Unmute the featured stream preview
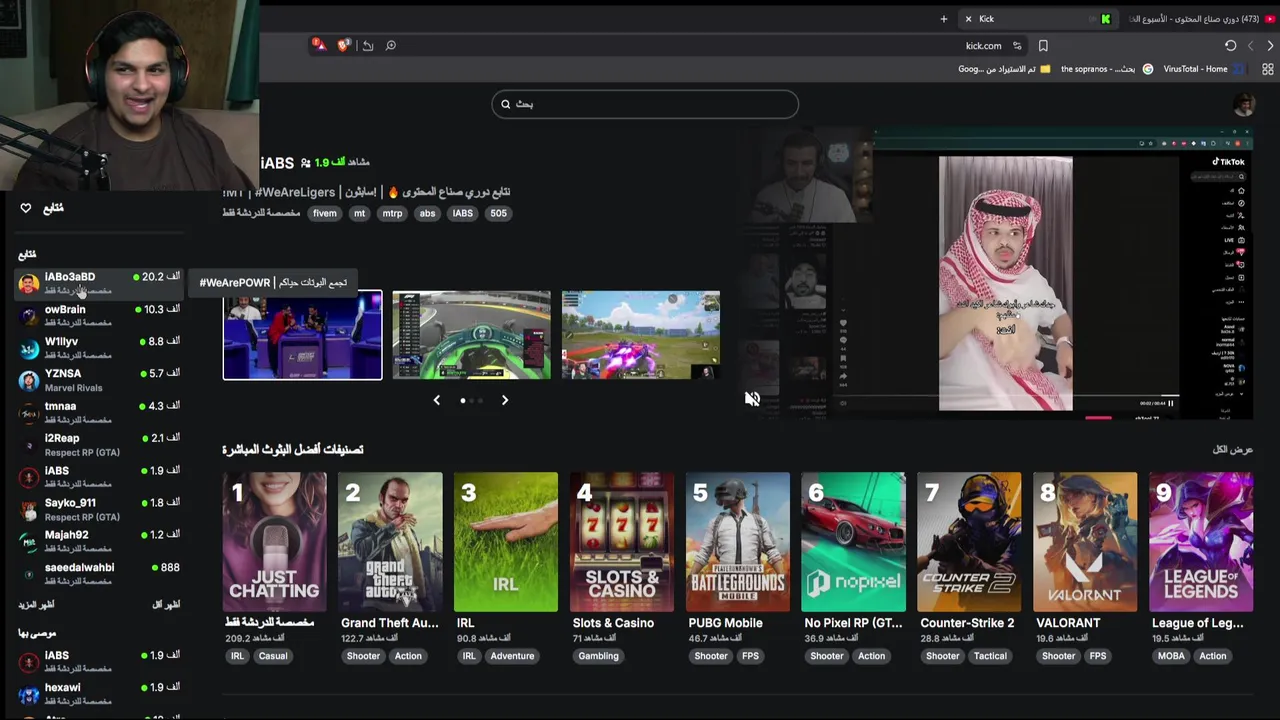The width and height of the screenshot is (1280, 720). click(x=752, y=399)
